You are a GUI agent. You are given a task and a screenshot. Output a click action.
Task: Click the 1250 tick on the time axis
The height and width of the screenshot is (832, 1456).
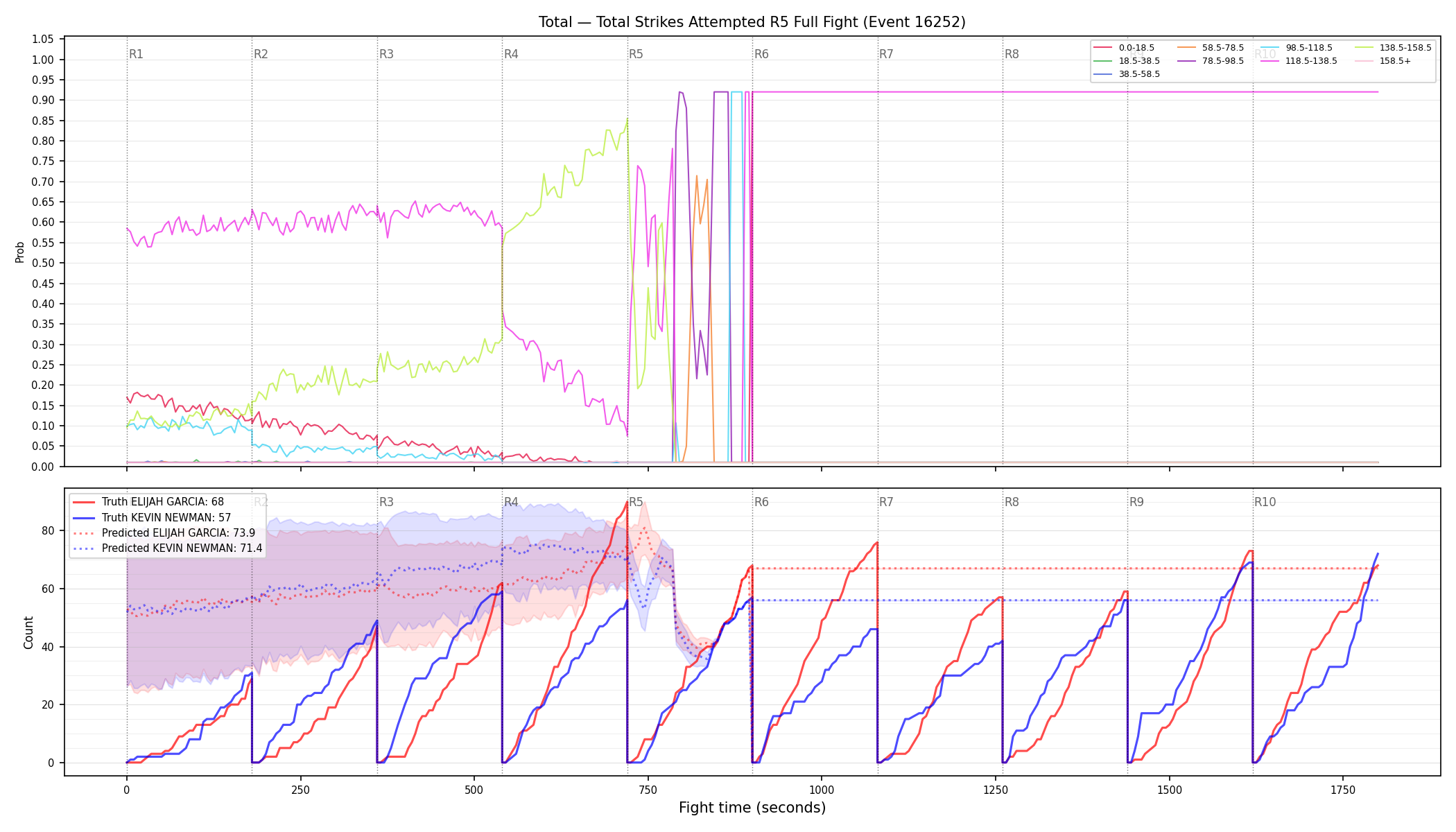996,790
